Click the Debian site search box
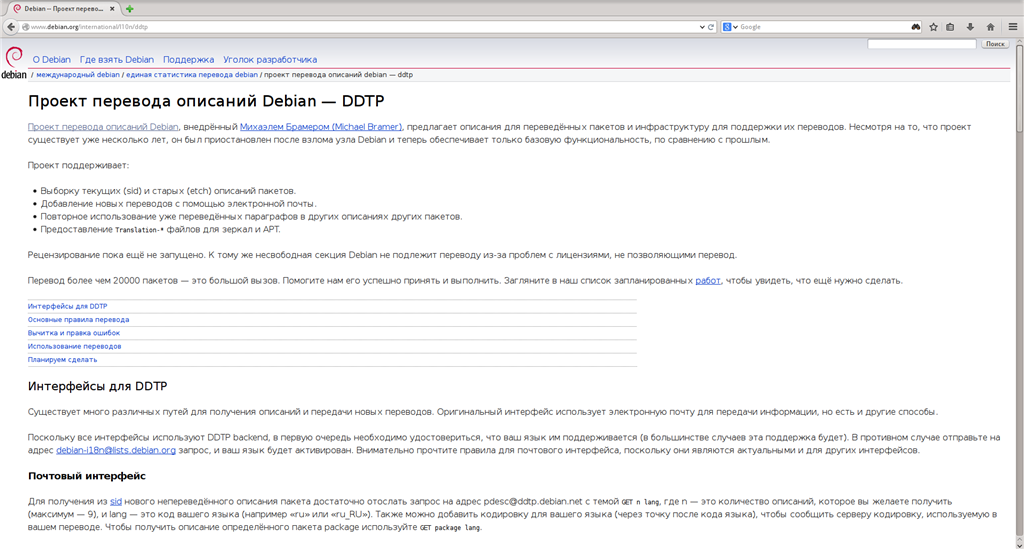Viewport: 1024px width, 549px height. pyautogui.click(x=921, y=44)
